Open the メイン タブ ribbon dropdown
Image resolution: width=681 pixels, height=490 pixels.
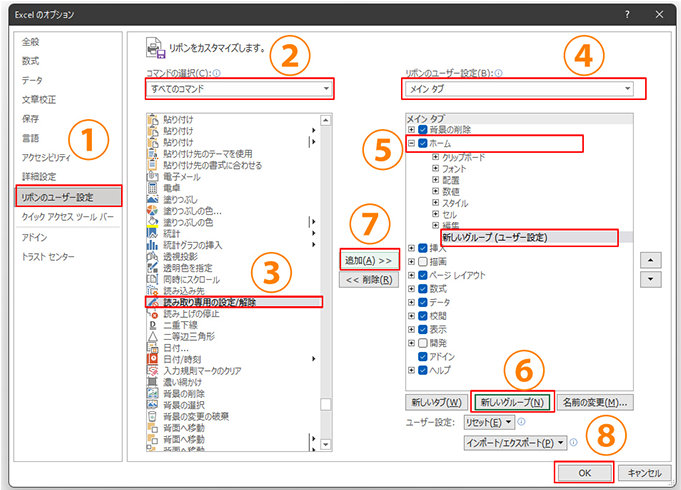pyautogui.click(x=519, y=89)
